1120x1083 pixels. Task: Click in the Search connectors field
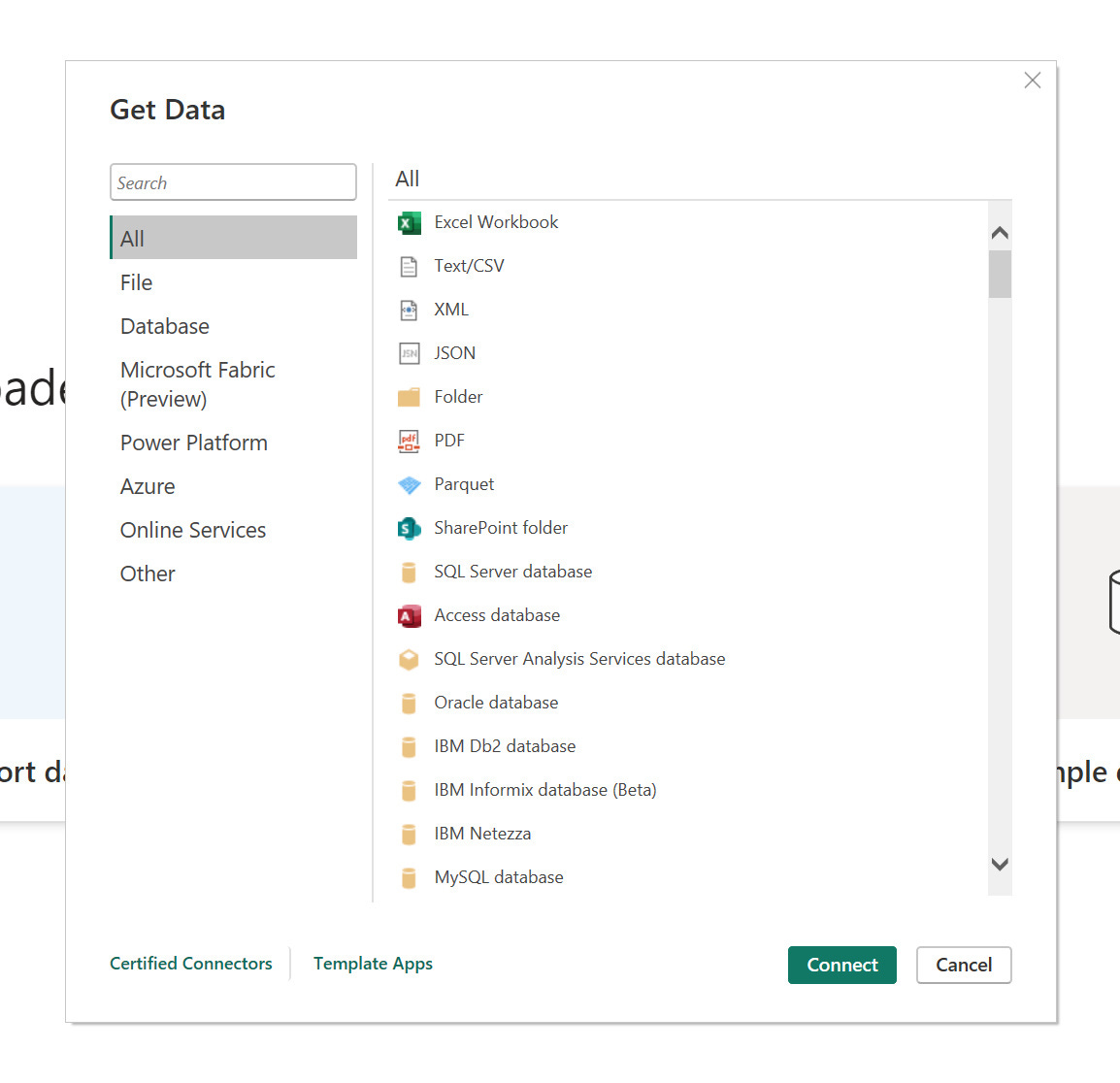pyautogui.click(x=233, y=182)
